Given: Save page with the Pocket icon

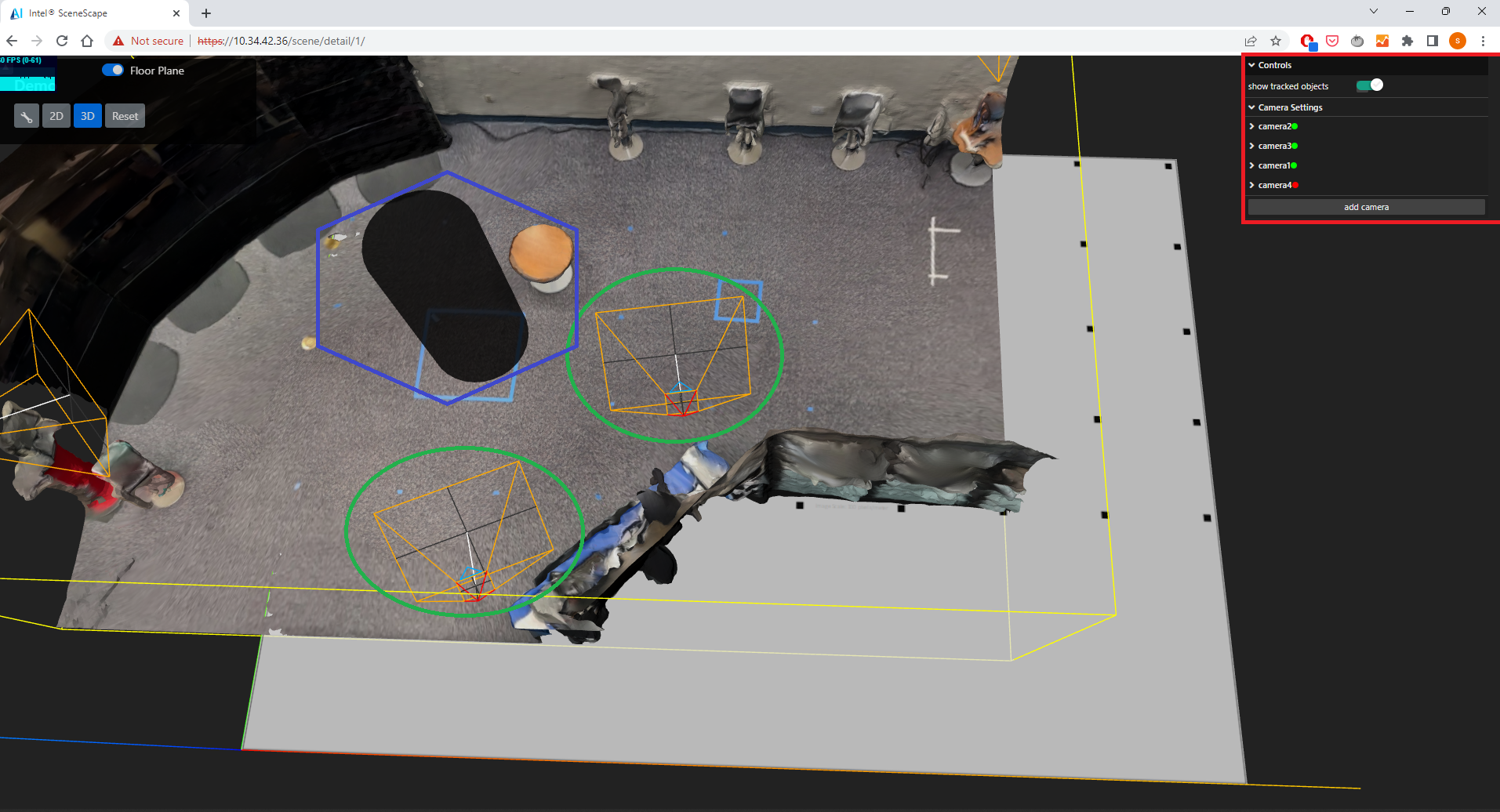Looking at the screenshot, I should pos(1332,41).
